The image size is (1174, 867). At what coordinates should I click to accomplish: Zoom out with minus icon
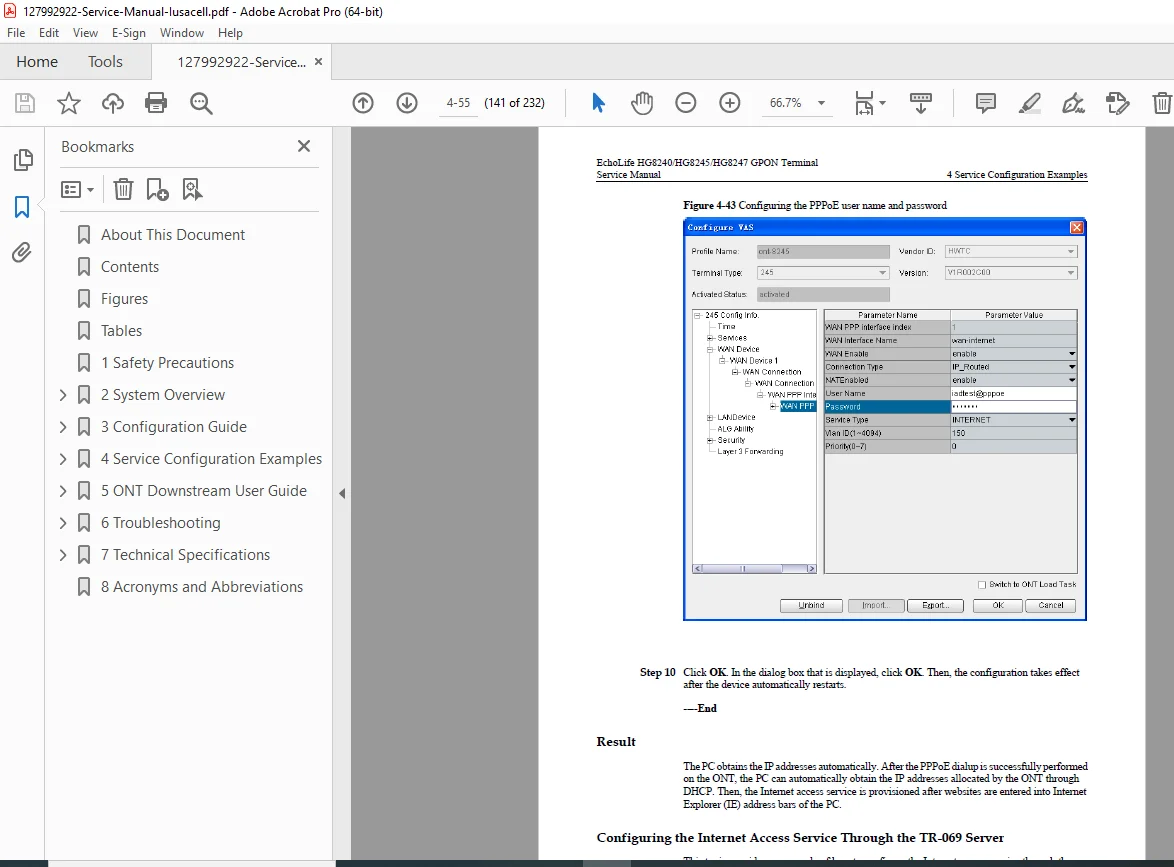click(x=685, y=103)
